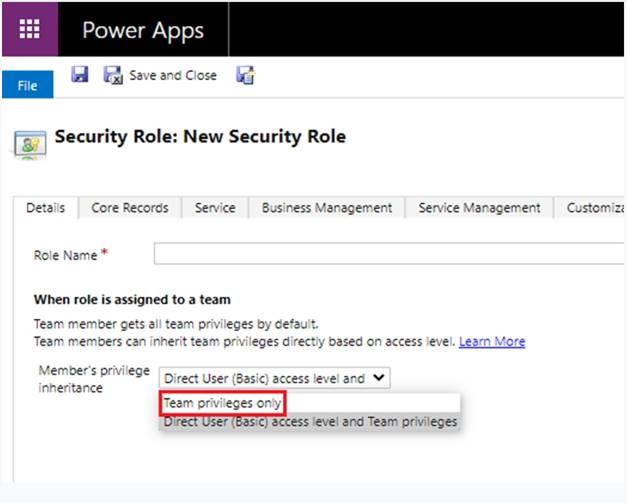627x503 pixels.
Task: Click the Save and Close button
Action: click(161, 75)
